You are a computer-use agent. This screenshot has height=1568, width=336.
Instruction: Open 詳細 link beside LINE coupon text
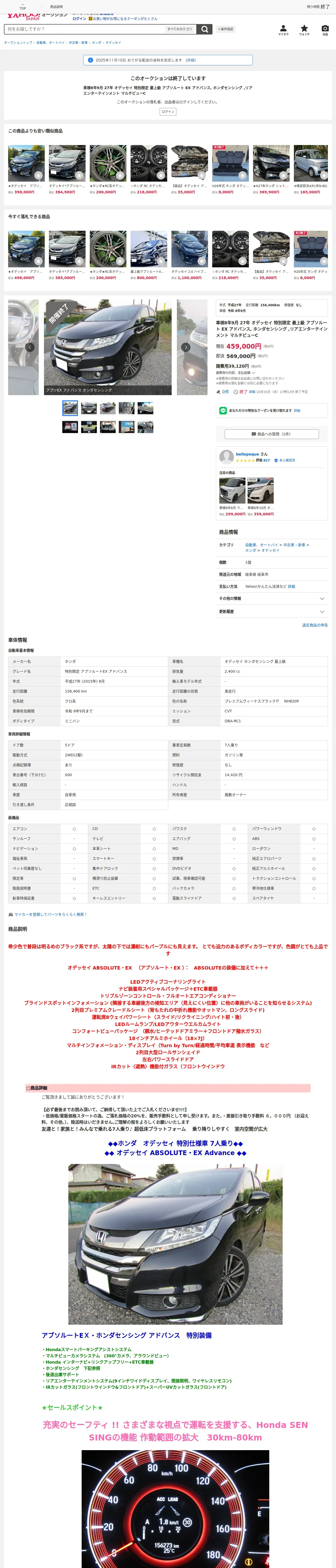point(297,411)
